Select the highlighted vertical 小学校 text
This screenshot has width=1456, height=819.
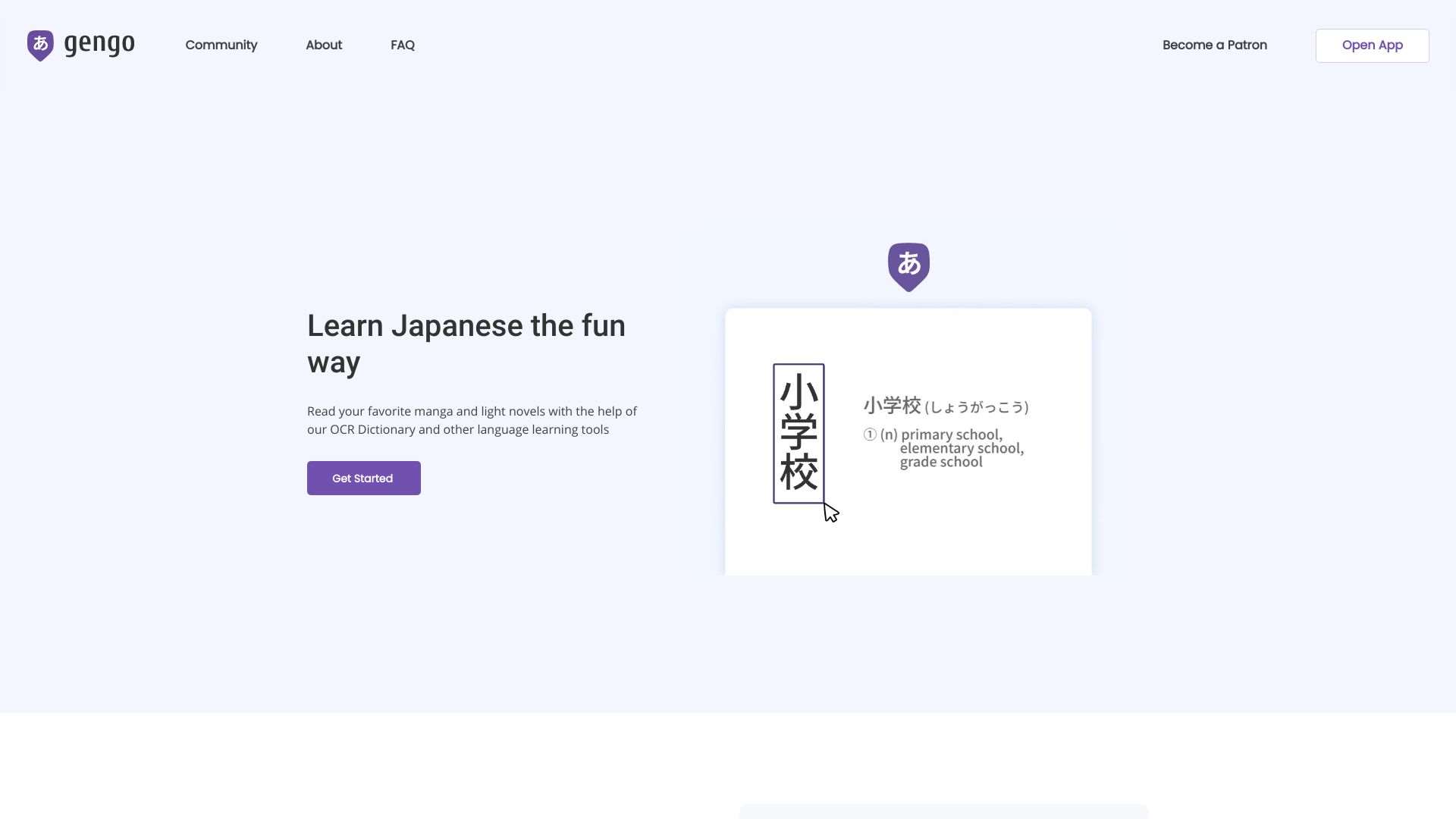tap(798, 433)
